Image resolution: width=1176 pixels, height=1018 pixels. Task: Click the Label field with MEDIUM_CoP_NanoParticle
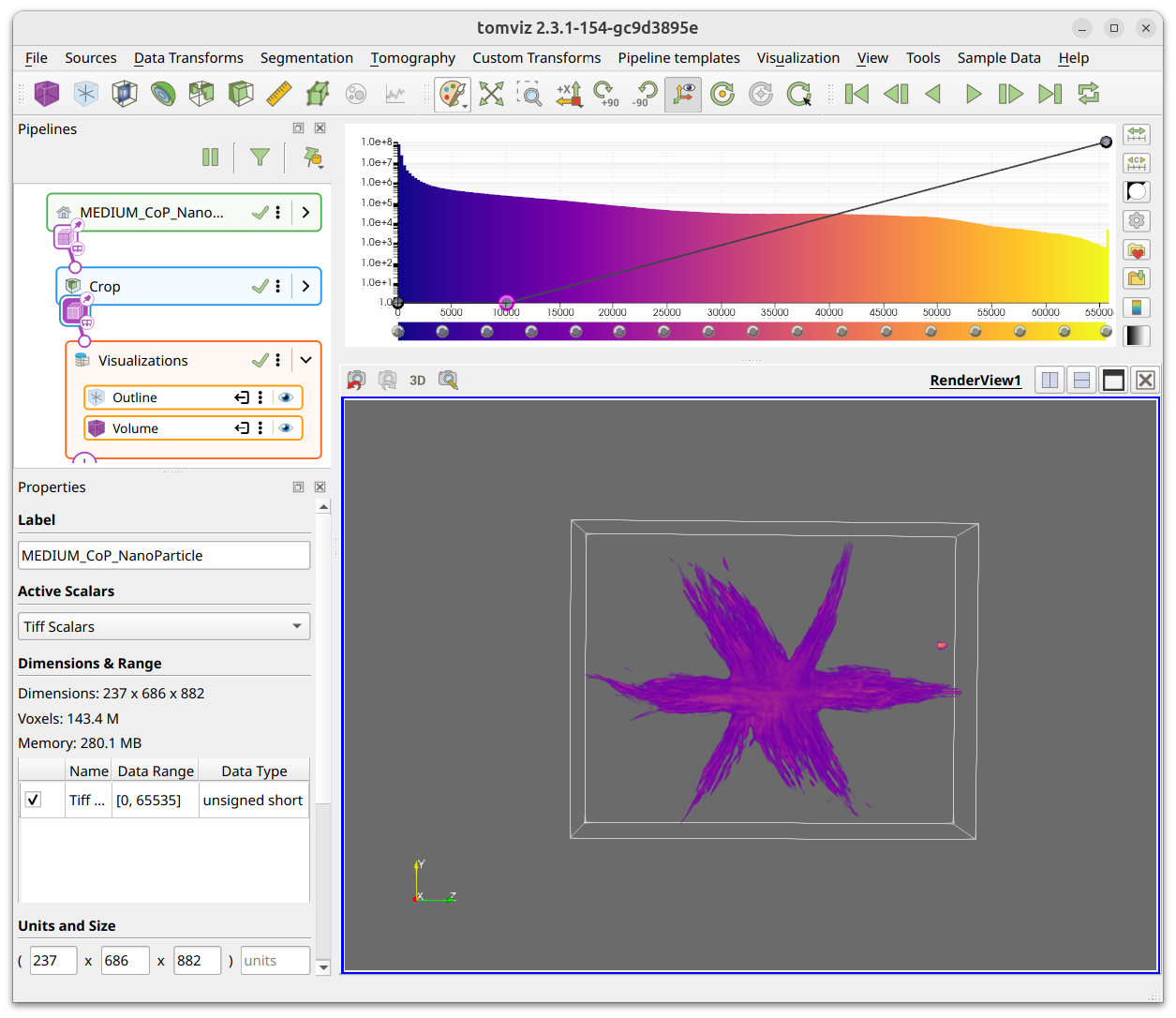[164, 555]
